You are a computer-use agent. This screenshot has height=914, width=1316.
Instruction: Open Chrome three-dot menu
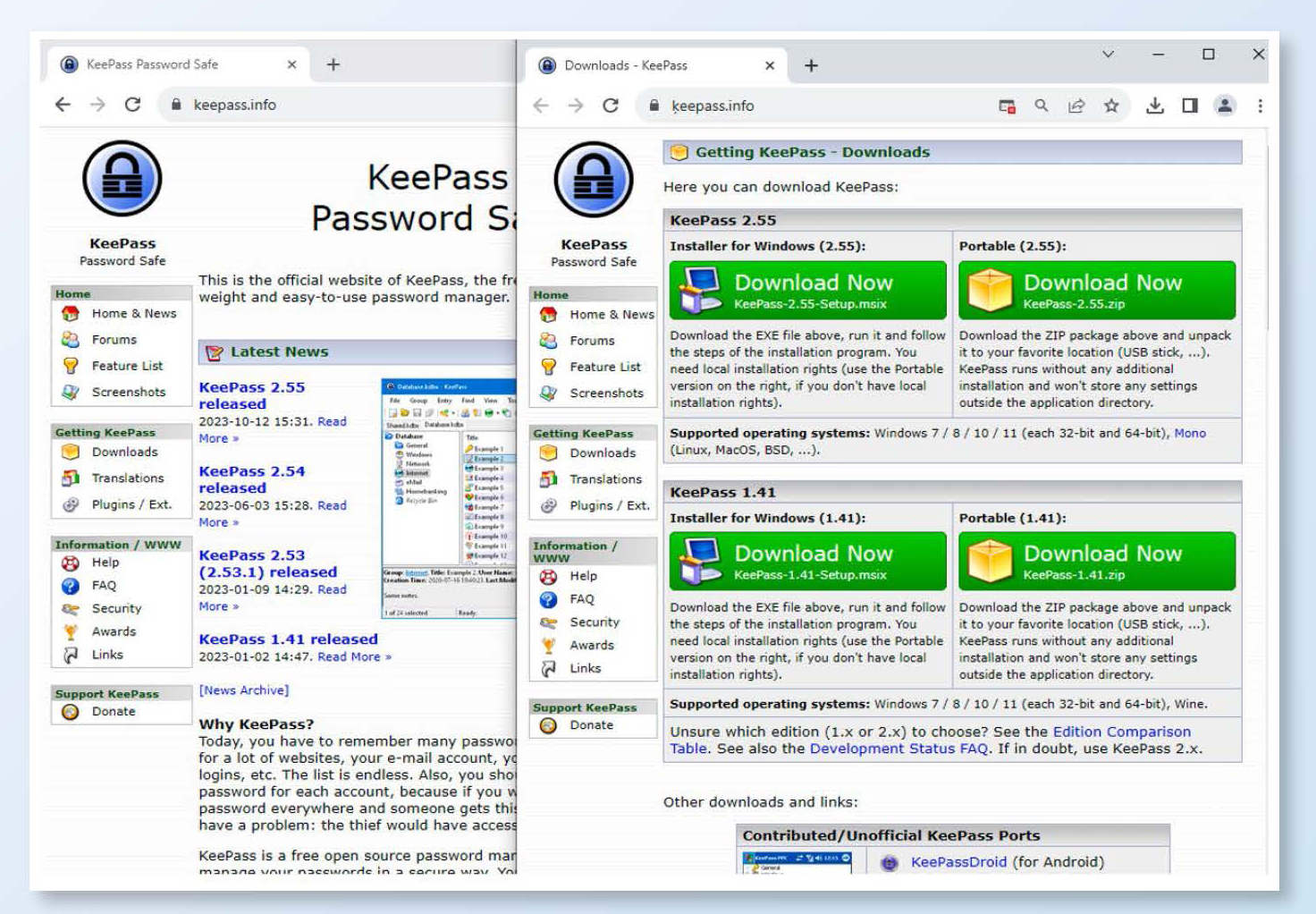[x=1260, y=106]
